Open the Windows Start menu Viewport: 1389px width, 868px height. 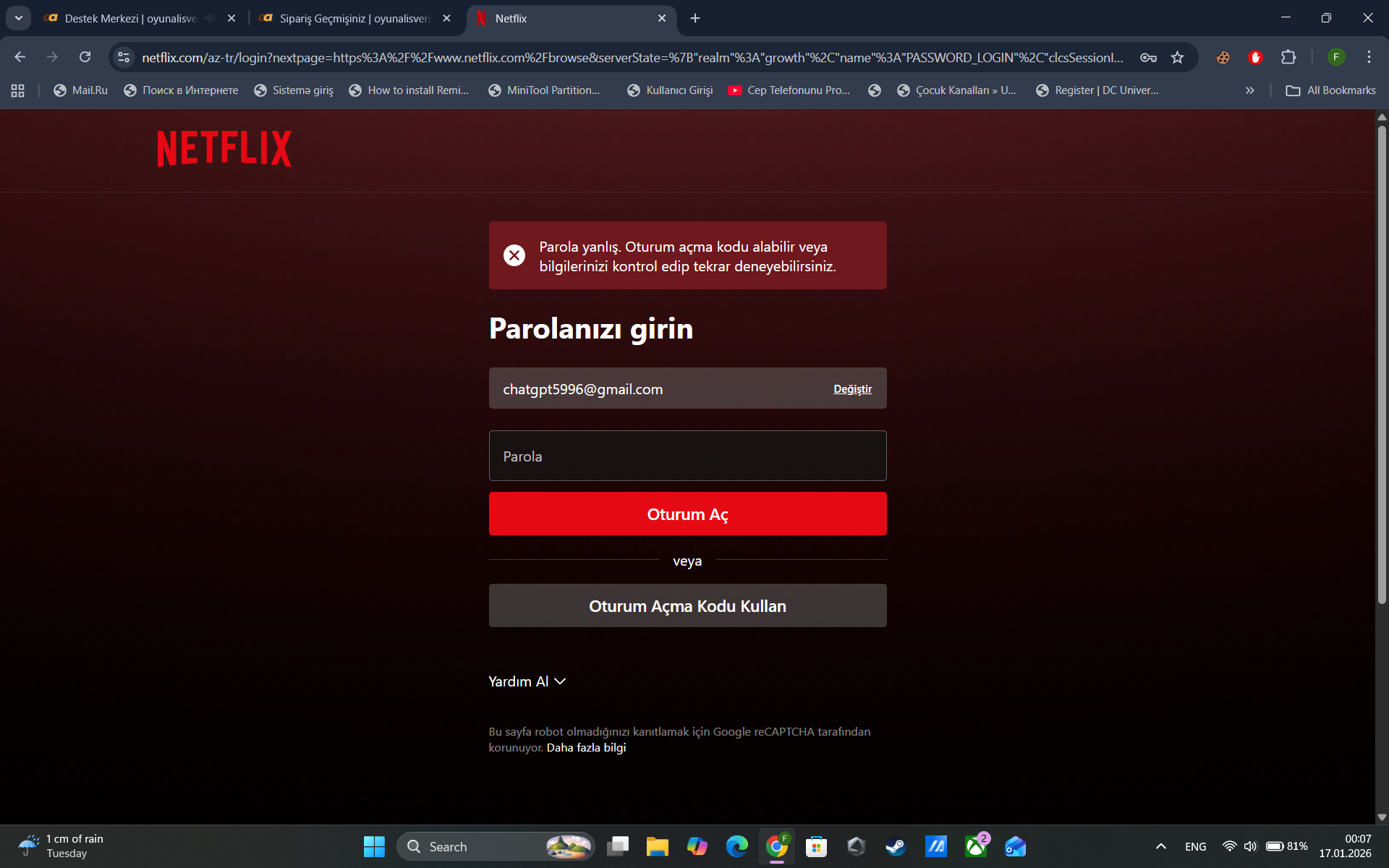pos(374,846)
